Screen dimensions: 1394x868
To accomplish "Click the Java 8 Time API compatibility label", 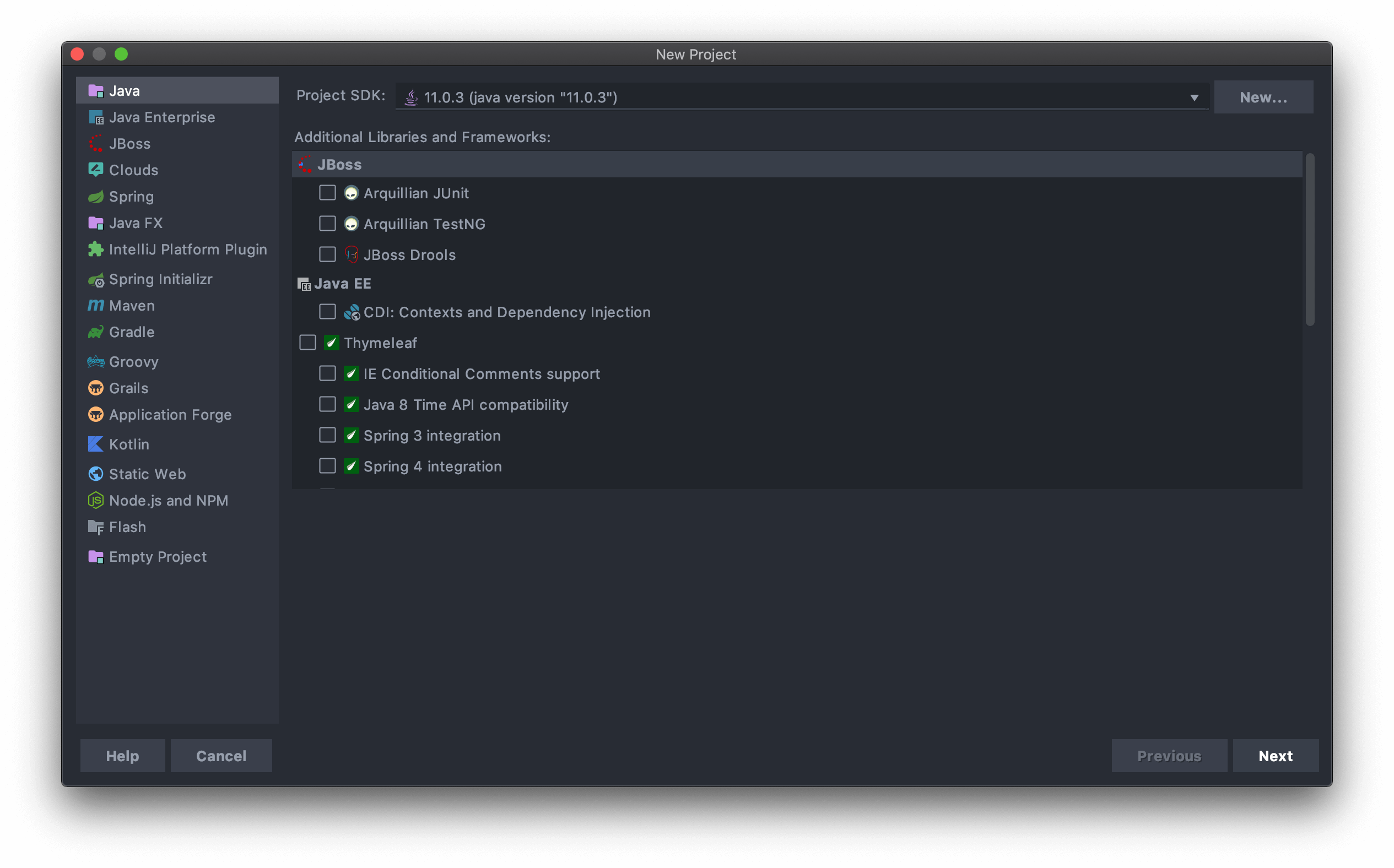I will pyautogui.click(x=466, y=405).
